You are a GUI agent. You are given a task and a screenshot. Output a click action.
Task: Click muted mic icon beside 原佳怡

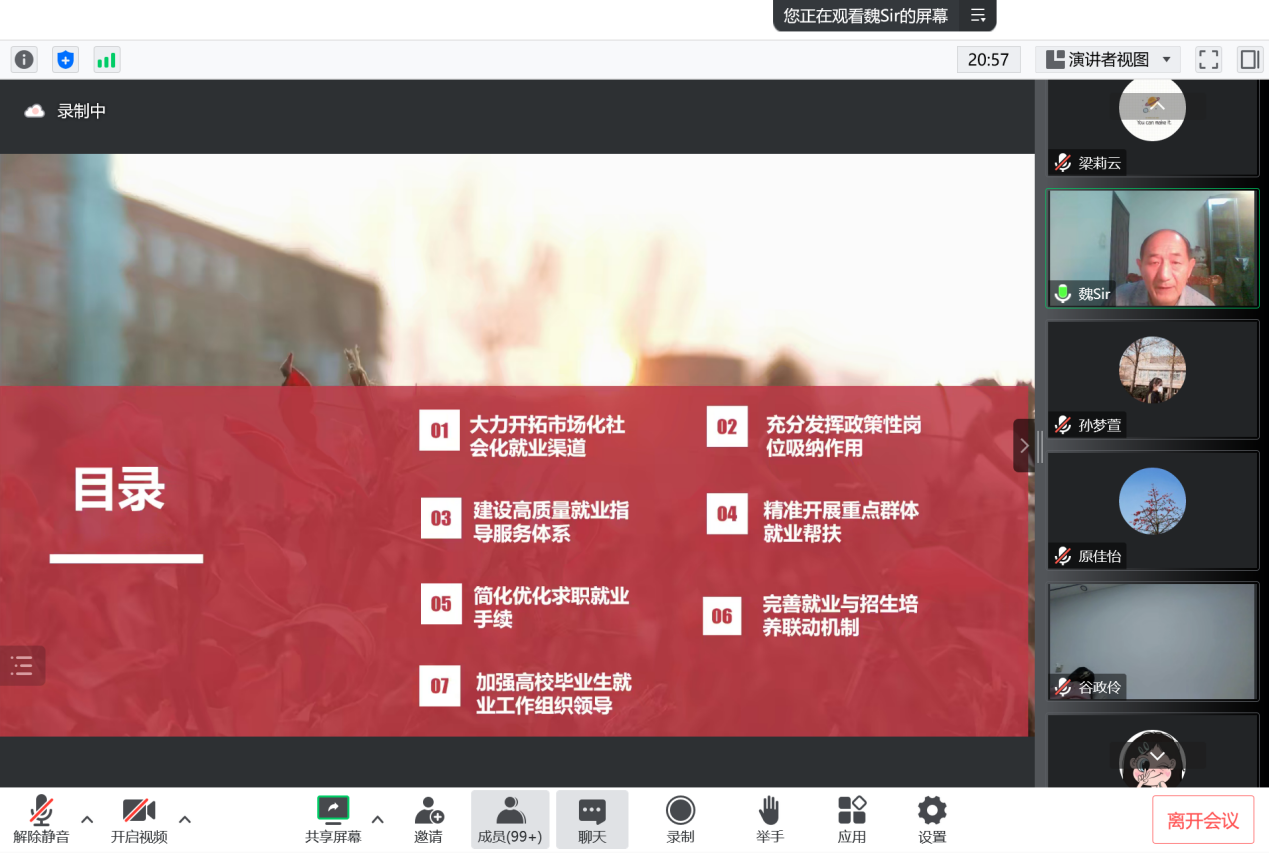click(x=1063, y=556)
